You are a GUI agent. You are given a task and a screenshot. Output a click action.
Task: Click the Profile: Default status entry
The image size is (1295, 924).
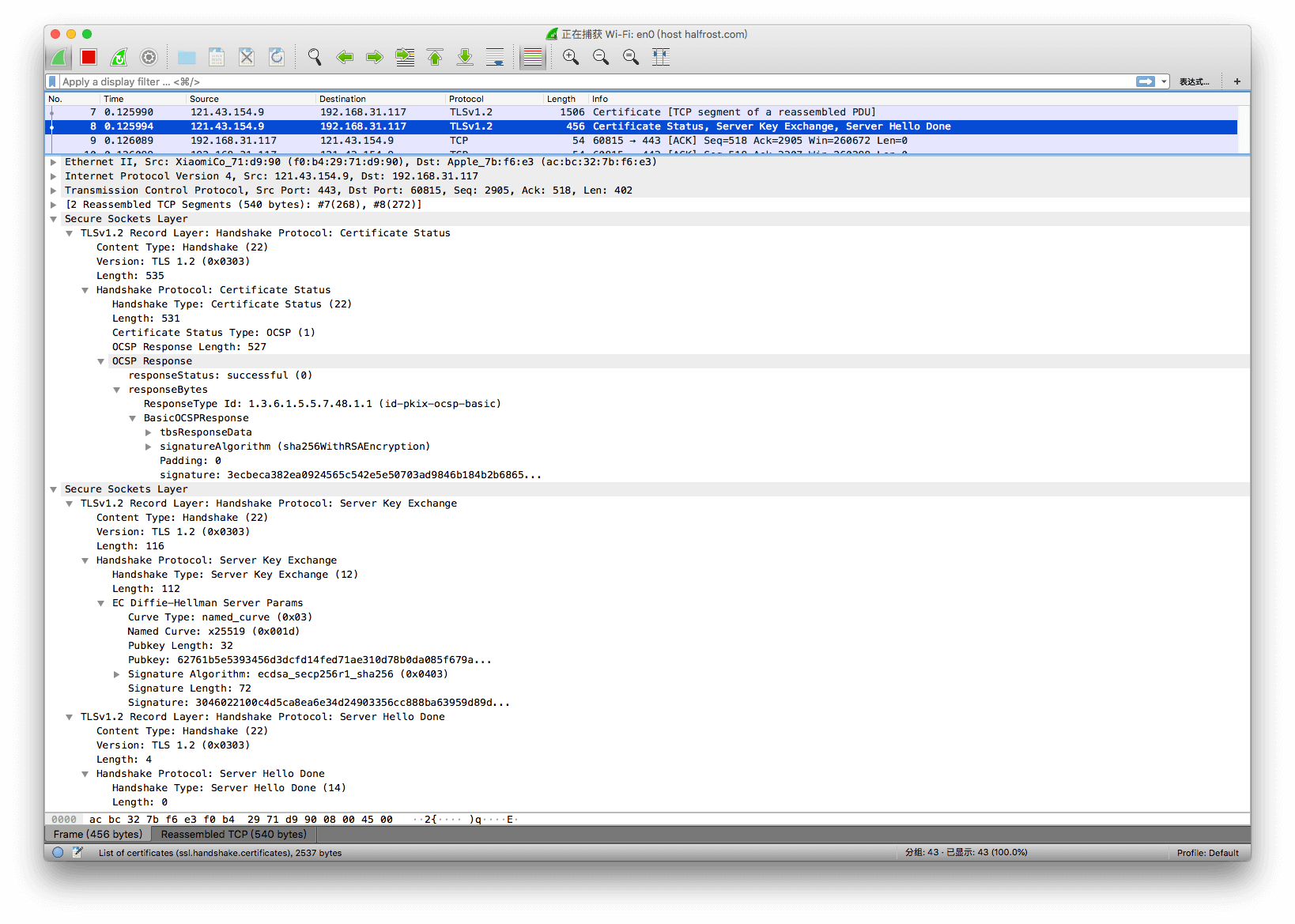(1207, 853)
